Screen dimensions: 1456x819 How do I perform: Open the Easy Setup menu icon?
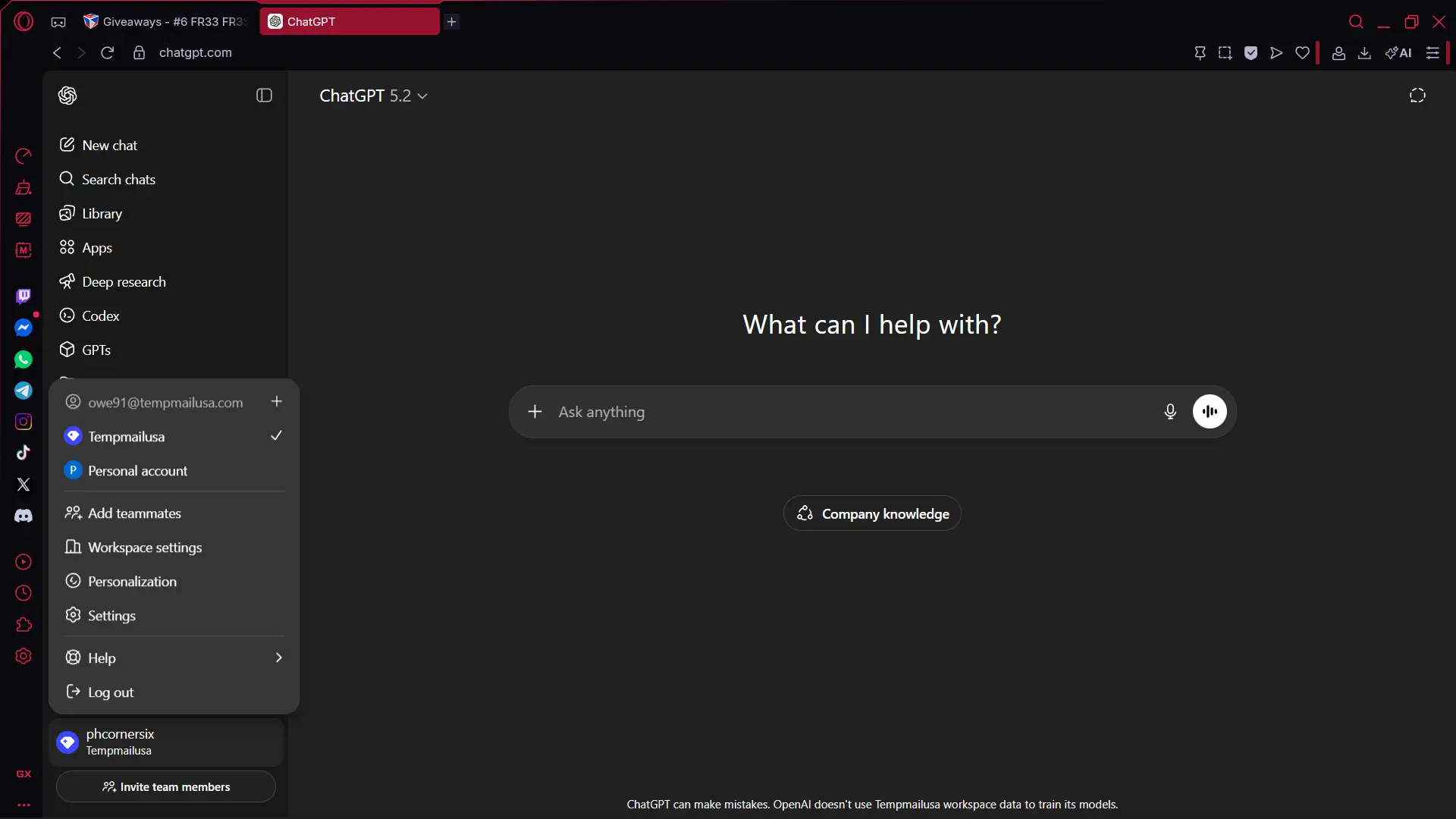coord(1432,52)
